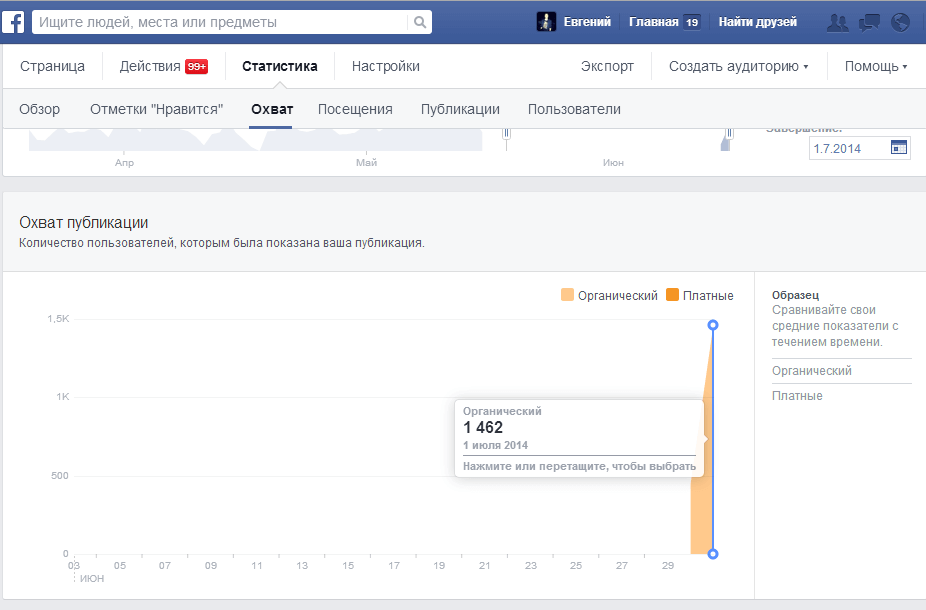Click the 1 июля 2014 date in tooltip
The height and width of the screenshot is (610, 926).
pyautogui.click(x=495, y=445)
